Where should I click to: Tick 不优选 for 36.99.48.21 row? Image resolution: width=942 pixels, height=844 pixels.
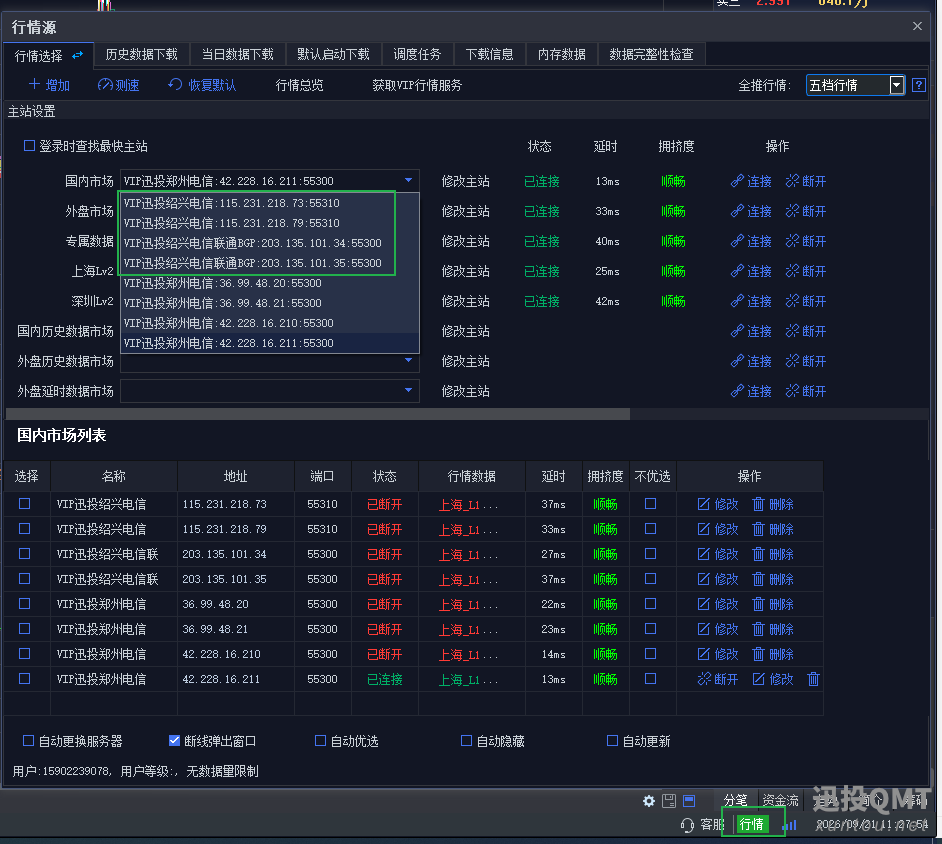click(x=651, y=629)
